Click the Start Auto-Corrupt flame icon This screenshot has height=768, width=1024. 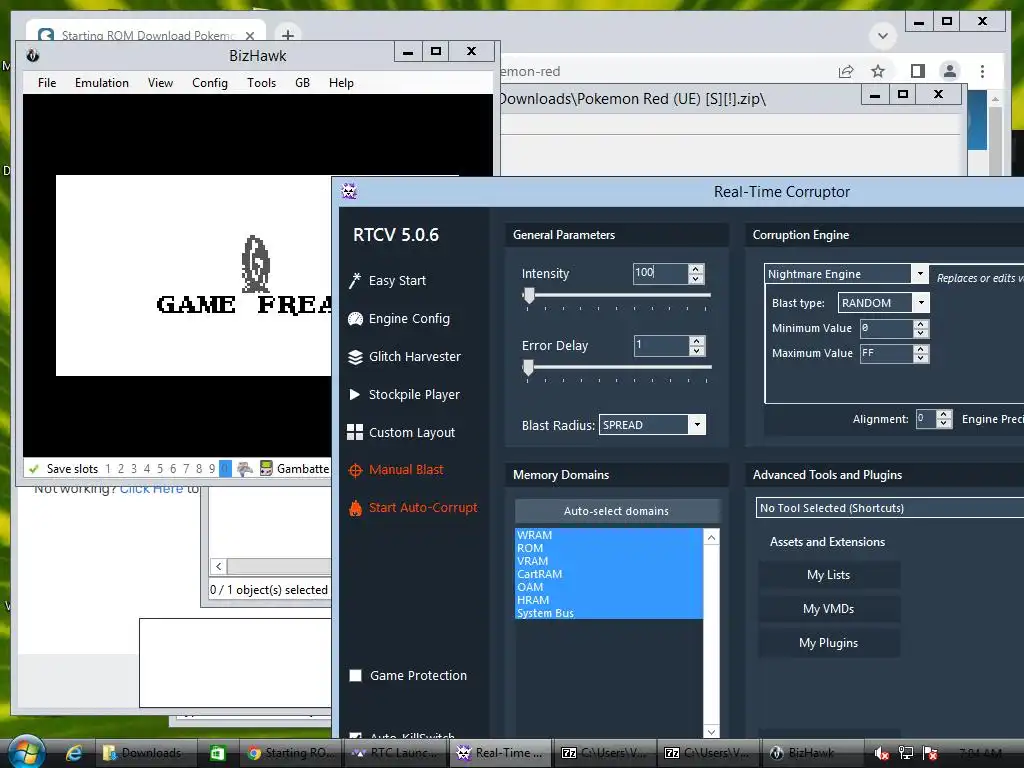pos(355,508)
